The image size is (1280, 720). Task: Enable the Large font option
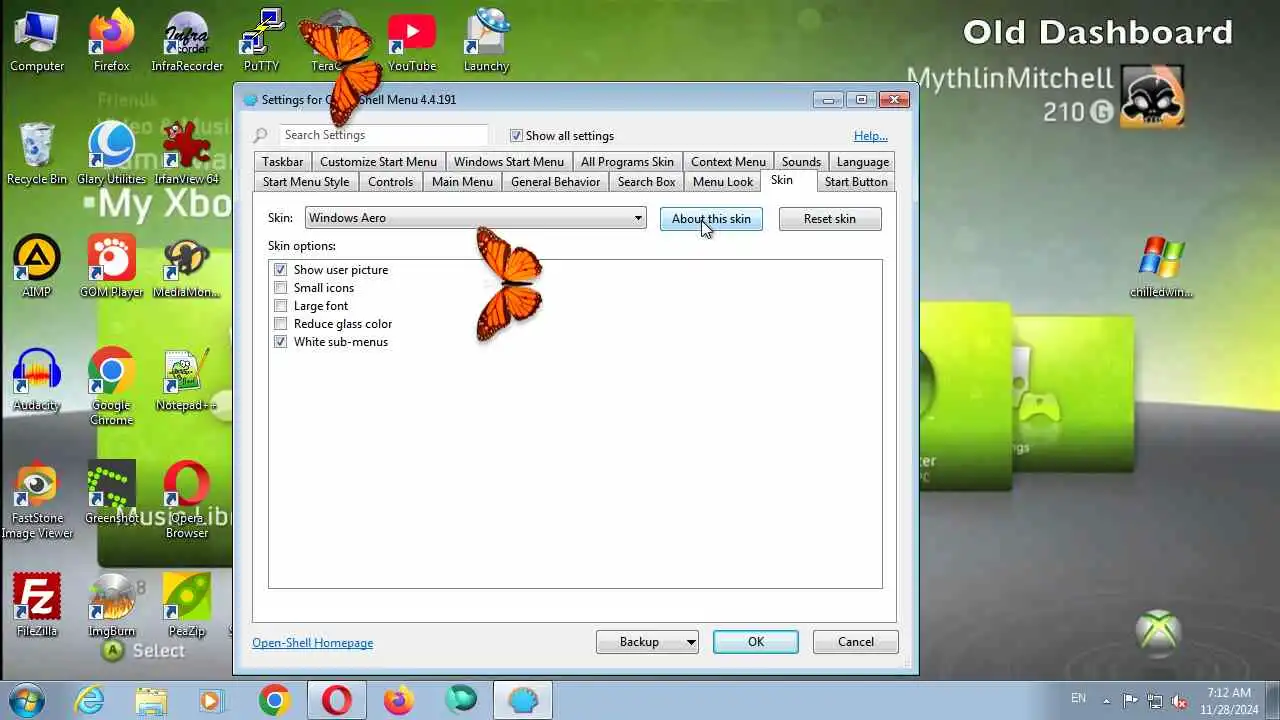pyautogui.click(x=281, y=306)
